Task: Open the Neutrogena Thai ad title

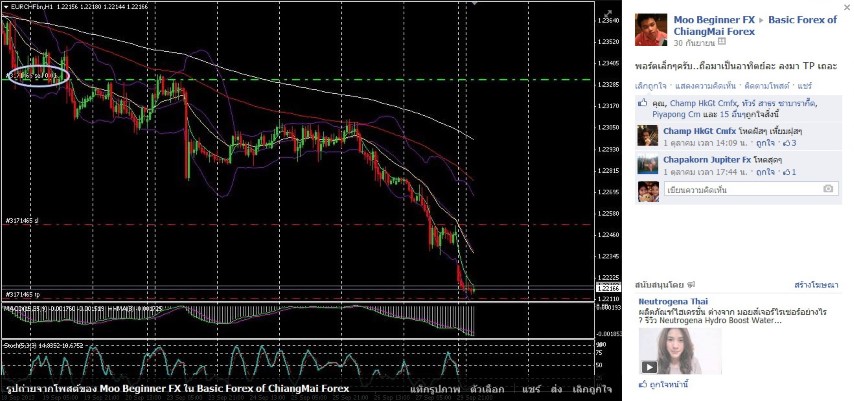Action: click(x=673, y=301)
